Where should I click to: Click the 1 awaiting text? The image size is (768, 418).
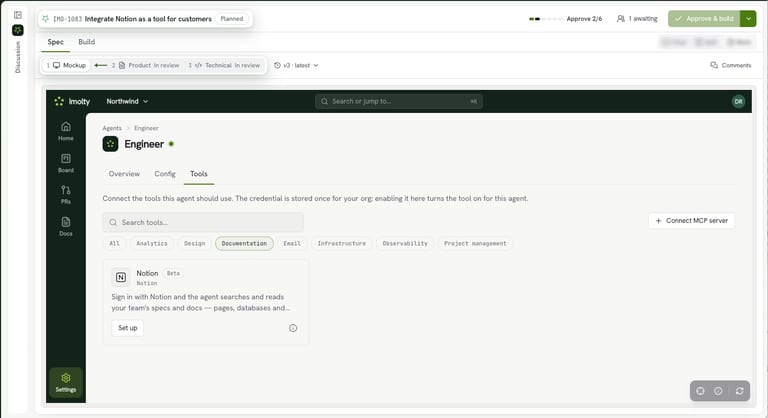[x=643, y=19]
